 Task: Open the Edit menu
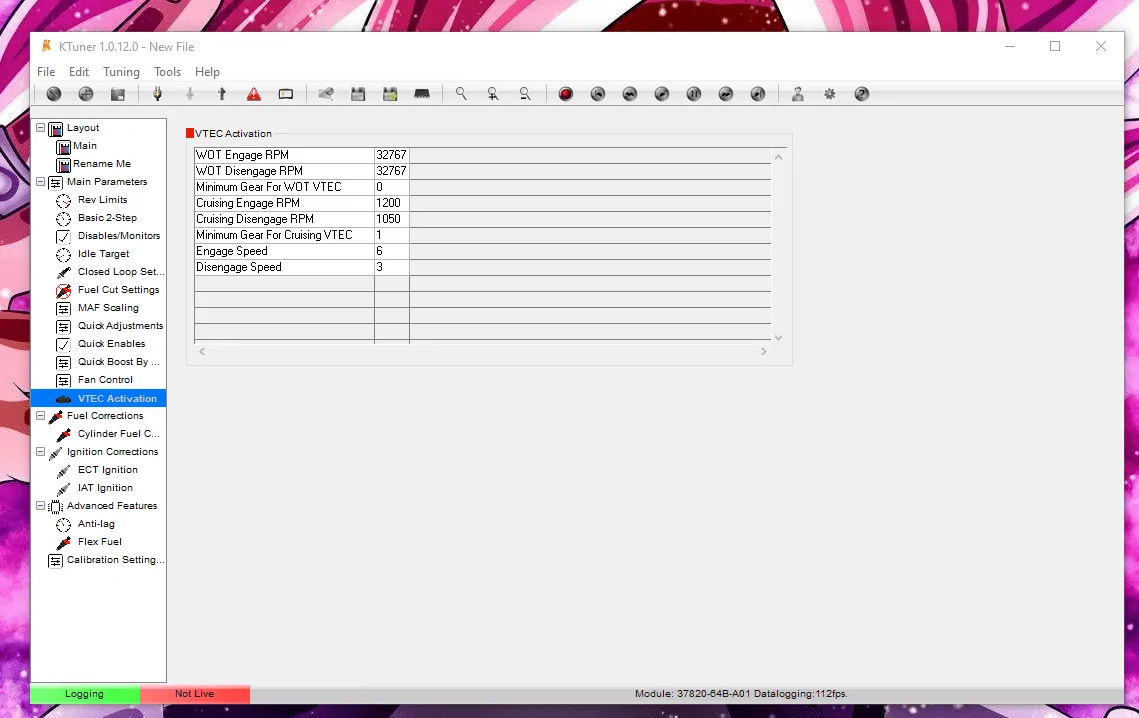point(78,72)
